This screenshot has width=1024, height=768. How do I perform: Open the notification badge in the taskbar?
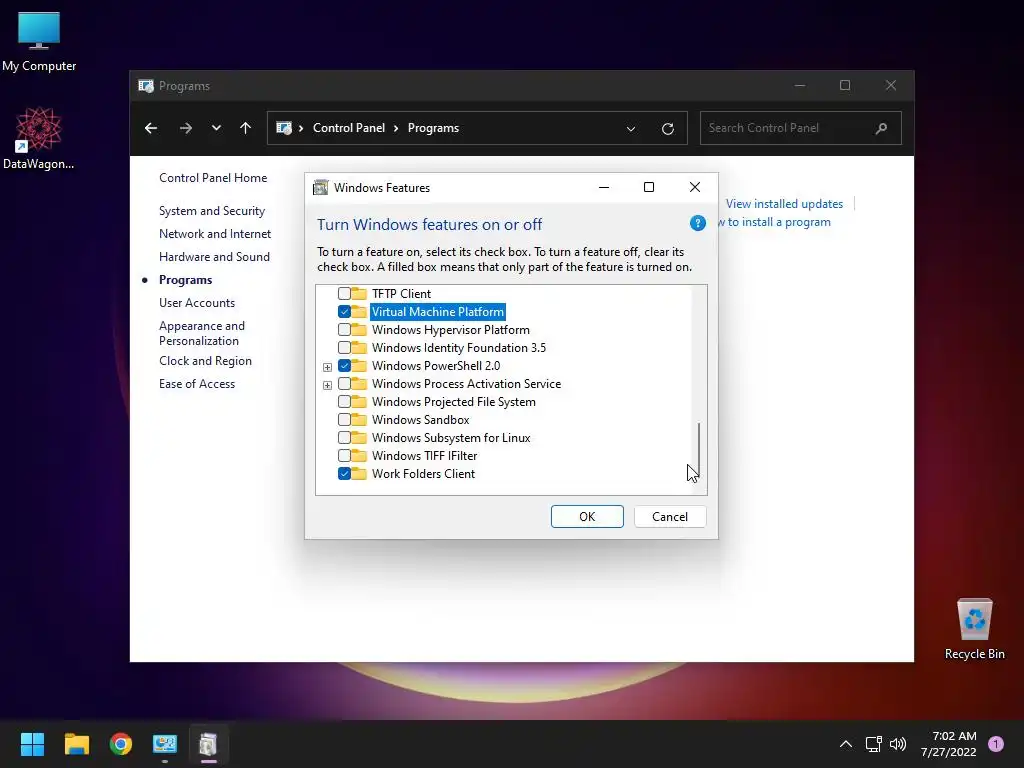(996, 744)
